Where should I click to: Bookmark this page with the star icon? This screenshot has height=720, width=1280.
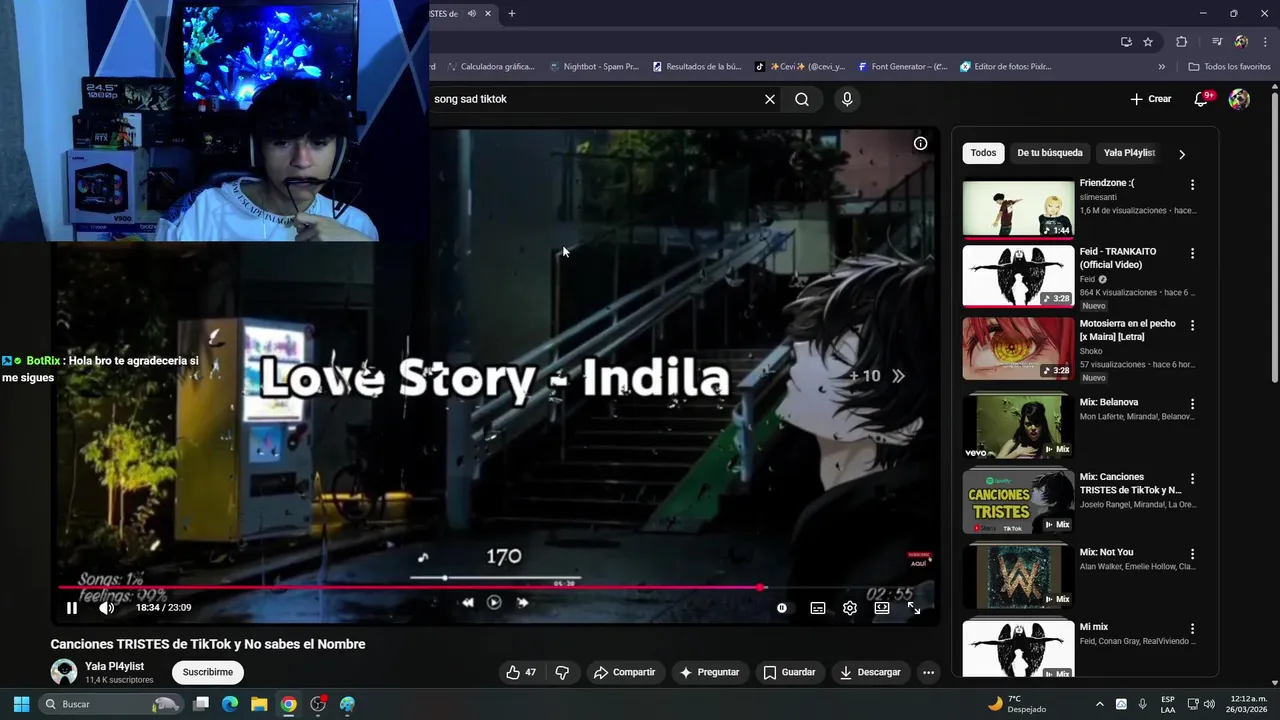pos(1148,42)
